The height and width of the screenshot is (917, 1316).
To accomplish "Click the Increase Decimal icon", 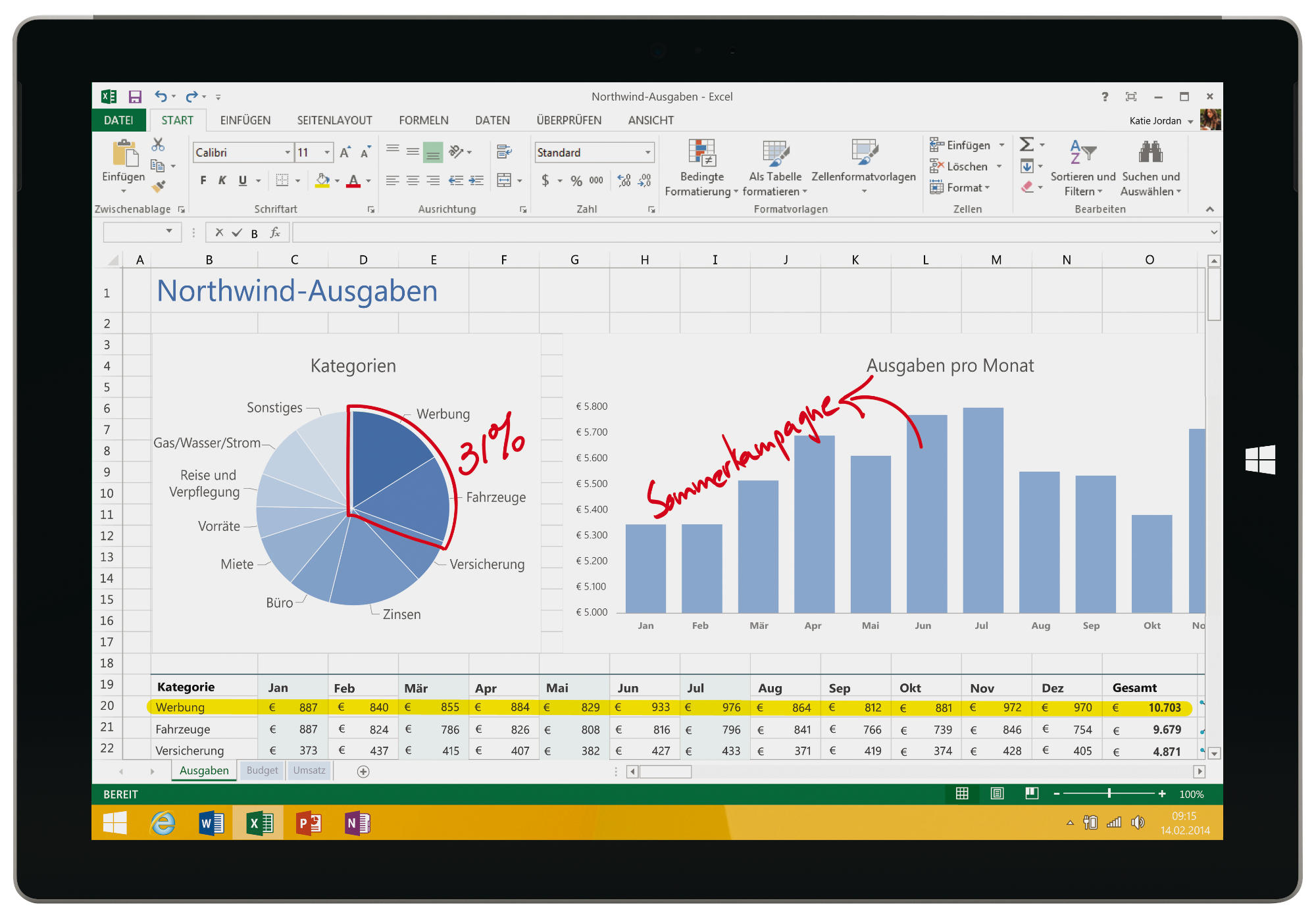I will pyautogui.click(x=624, y=180).
